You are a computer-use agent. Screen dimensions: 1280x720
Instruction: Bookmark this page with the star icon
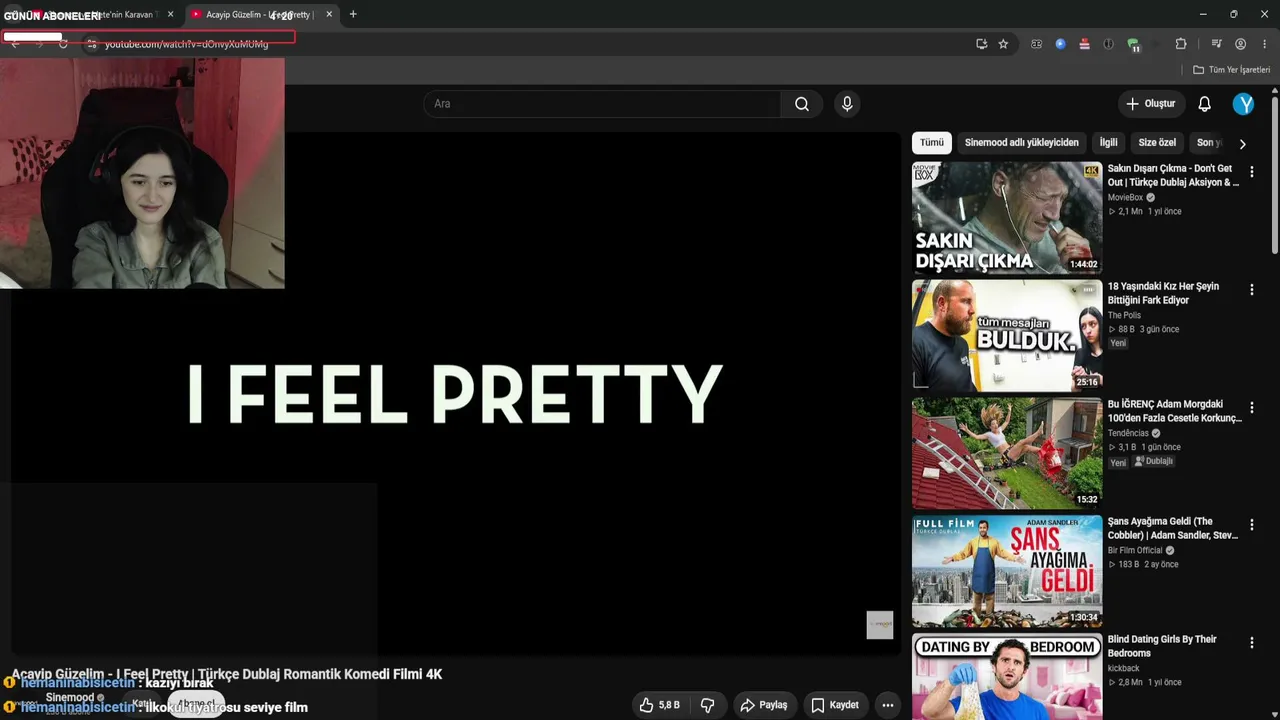click(1003, 44)
